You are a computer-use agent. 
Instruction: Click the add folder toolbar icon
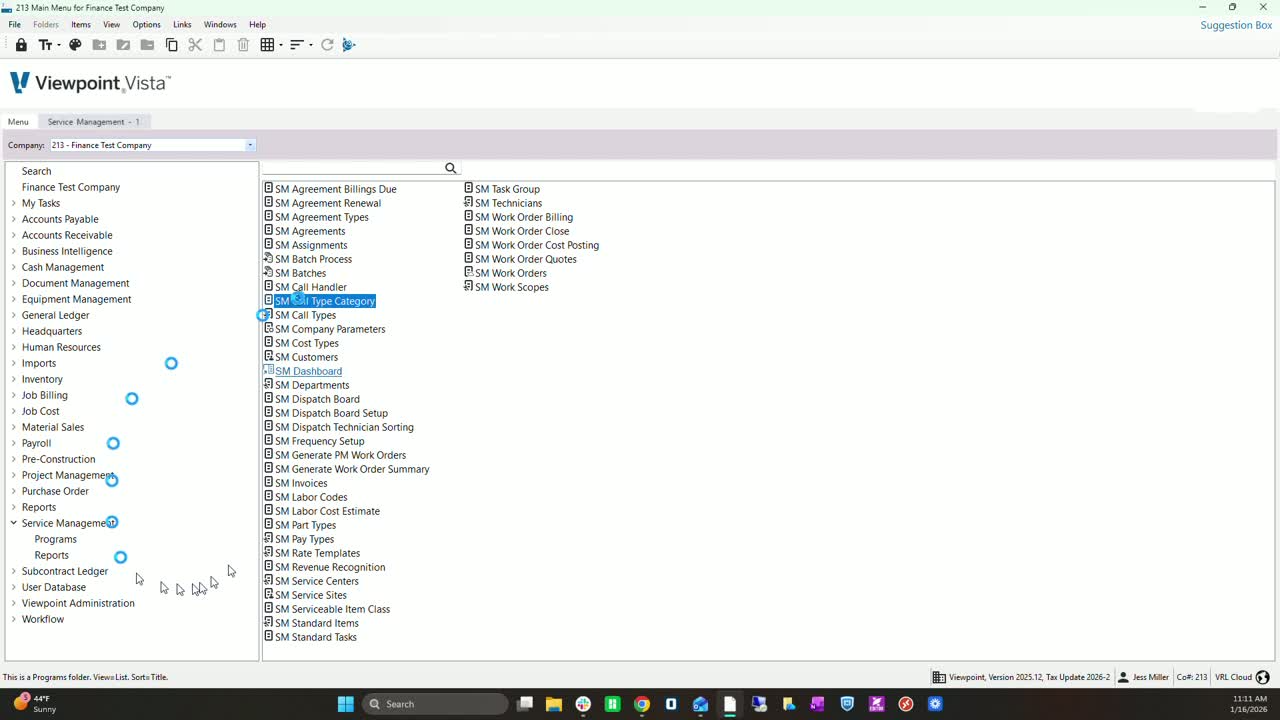coord(99,45)
